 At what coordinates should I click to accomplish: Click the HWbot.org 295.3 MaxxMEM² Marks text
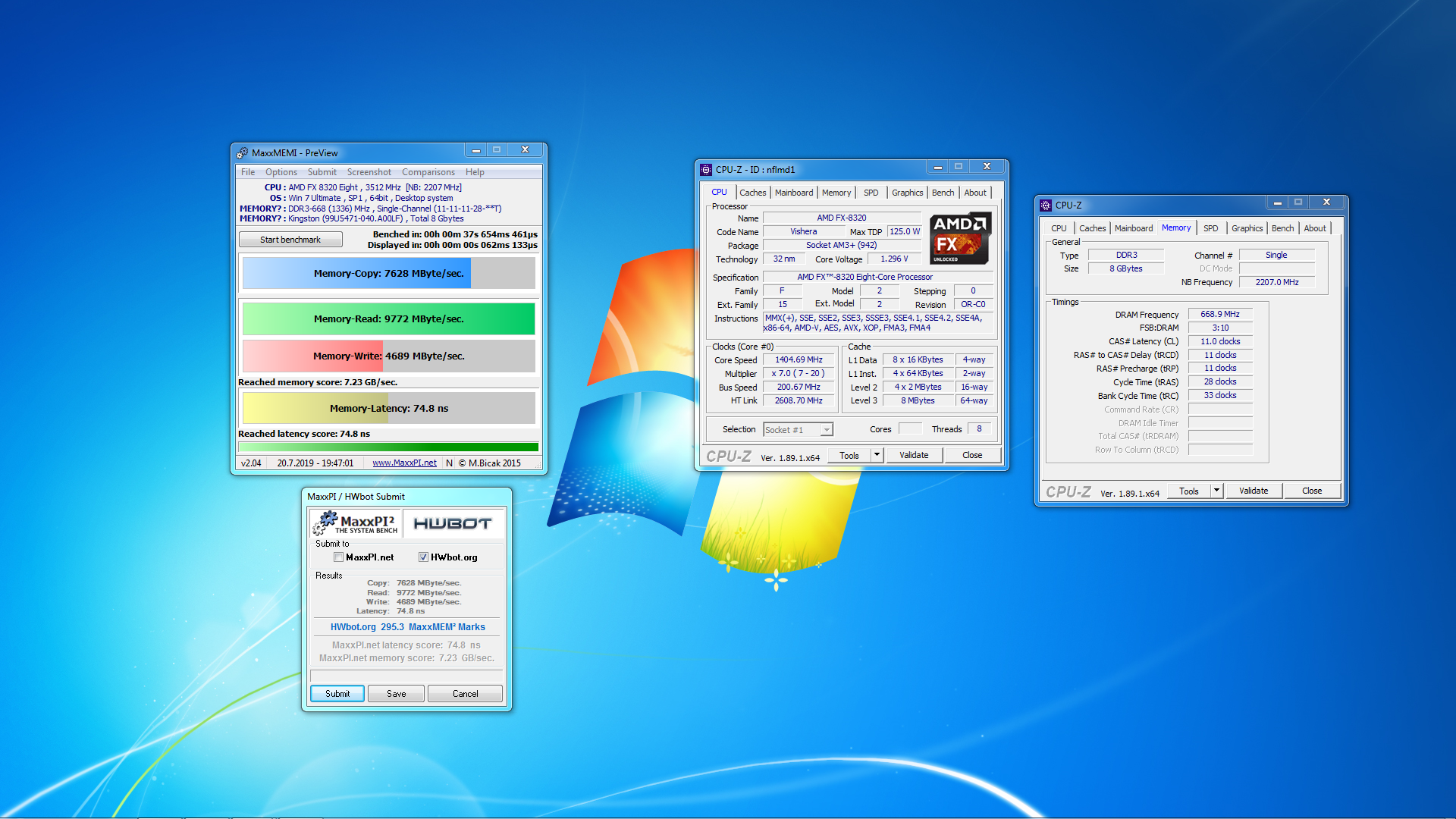click(x=407, y=627)
